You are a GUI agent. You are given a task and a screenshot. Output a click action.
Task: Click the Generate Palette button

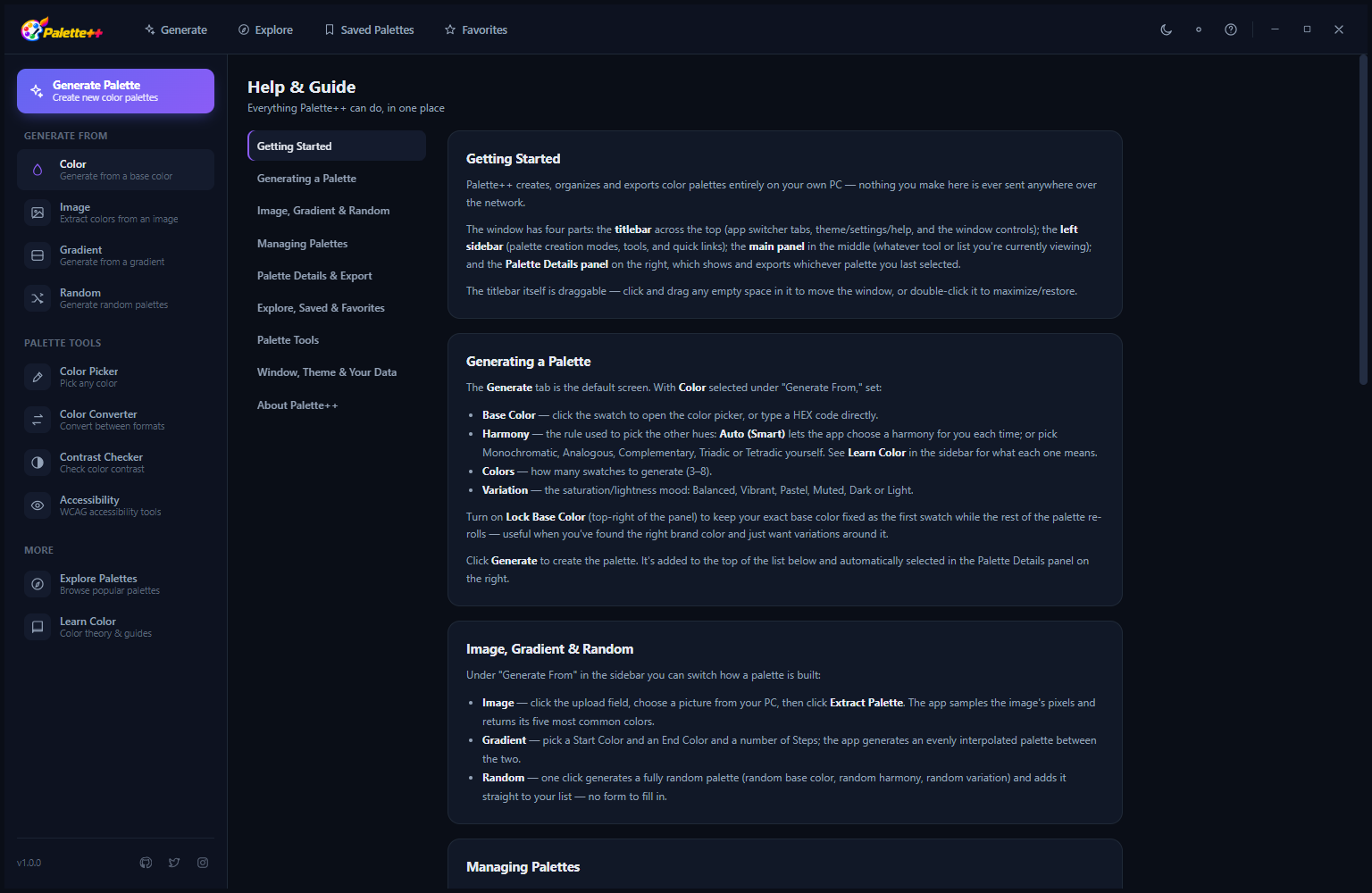[115, 91]
